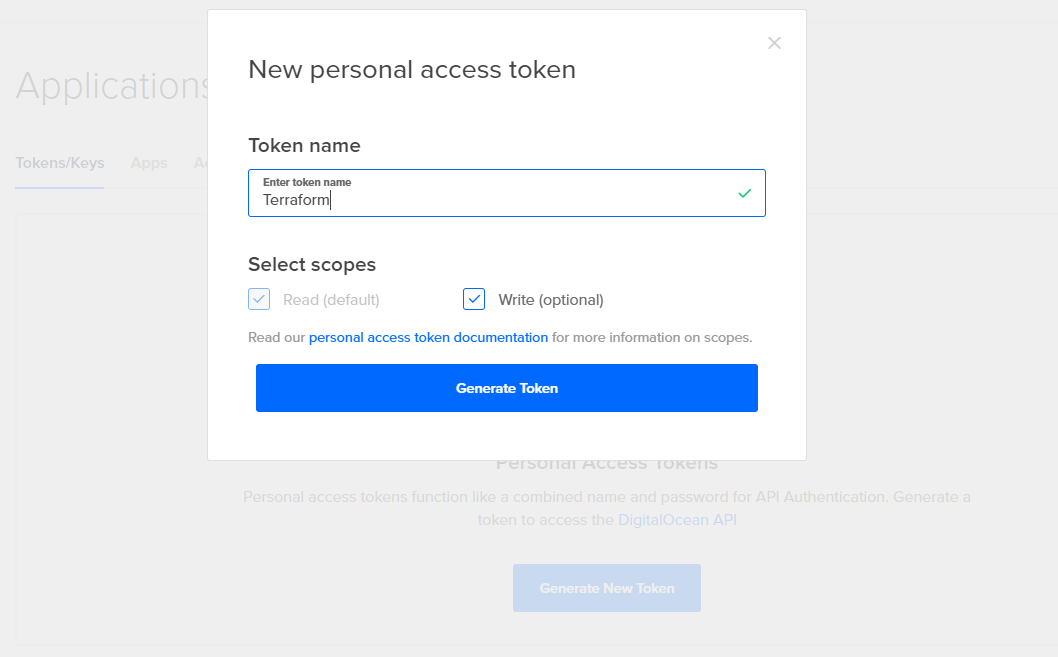The width and height of the screenshot is (1058, 657).
Task: Close the New personal access token modal
Action: click(x=774, y=43)
